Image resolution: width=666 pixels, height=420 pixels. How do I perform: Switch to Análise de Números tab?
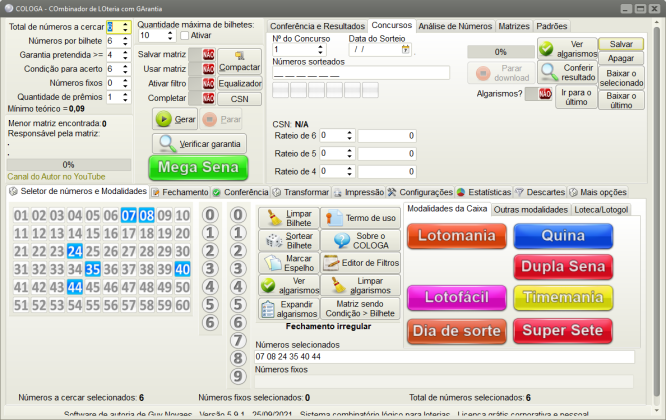tap(455, 26)
